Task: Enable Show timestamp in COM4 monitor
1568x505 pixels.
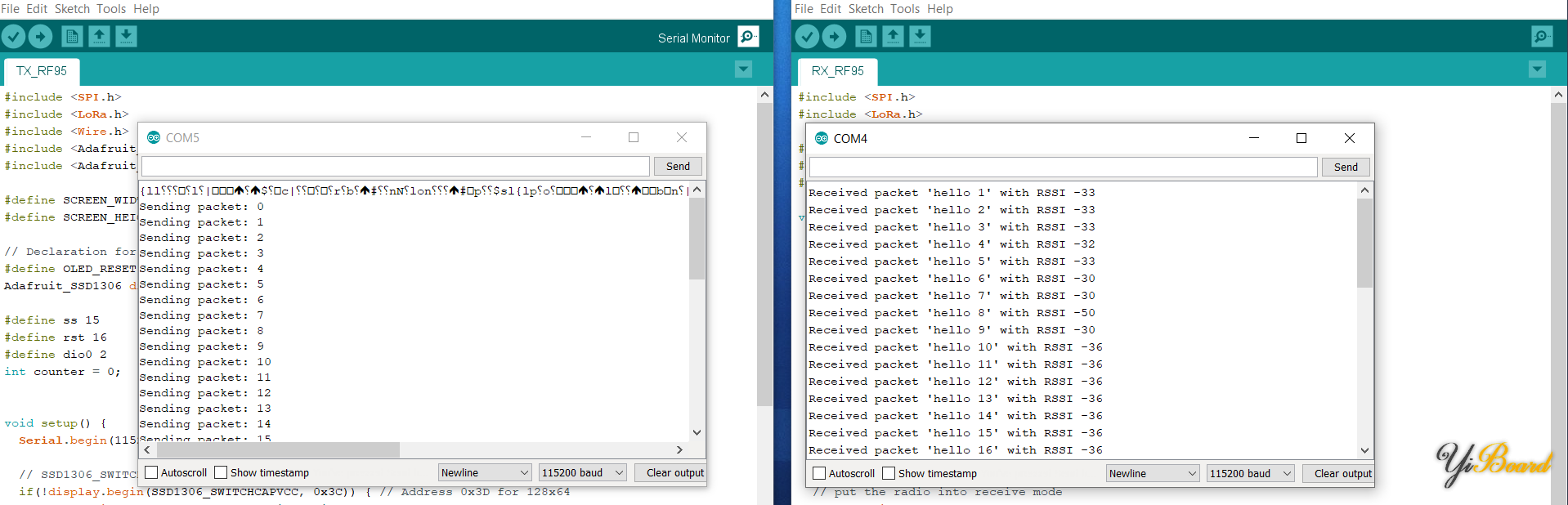Action: [889, 473]
